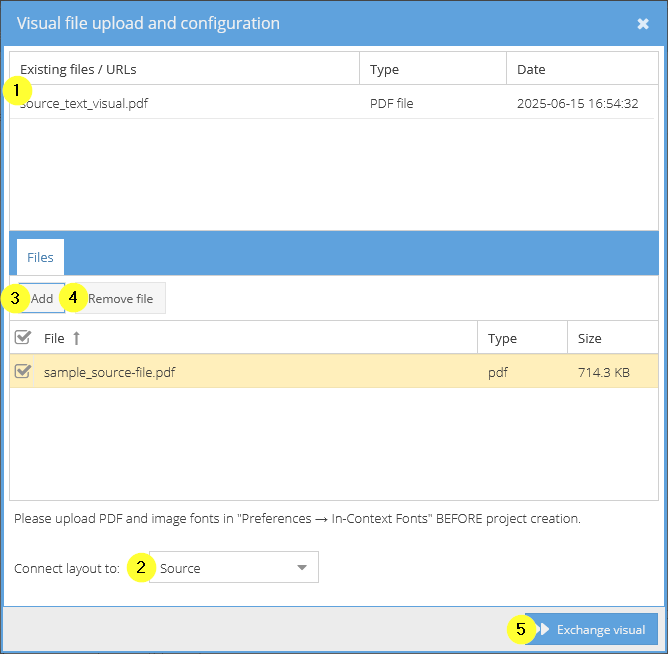Click the 714.3 KB size cell

604,372
